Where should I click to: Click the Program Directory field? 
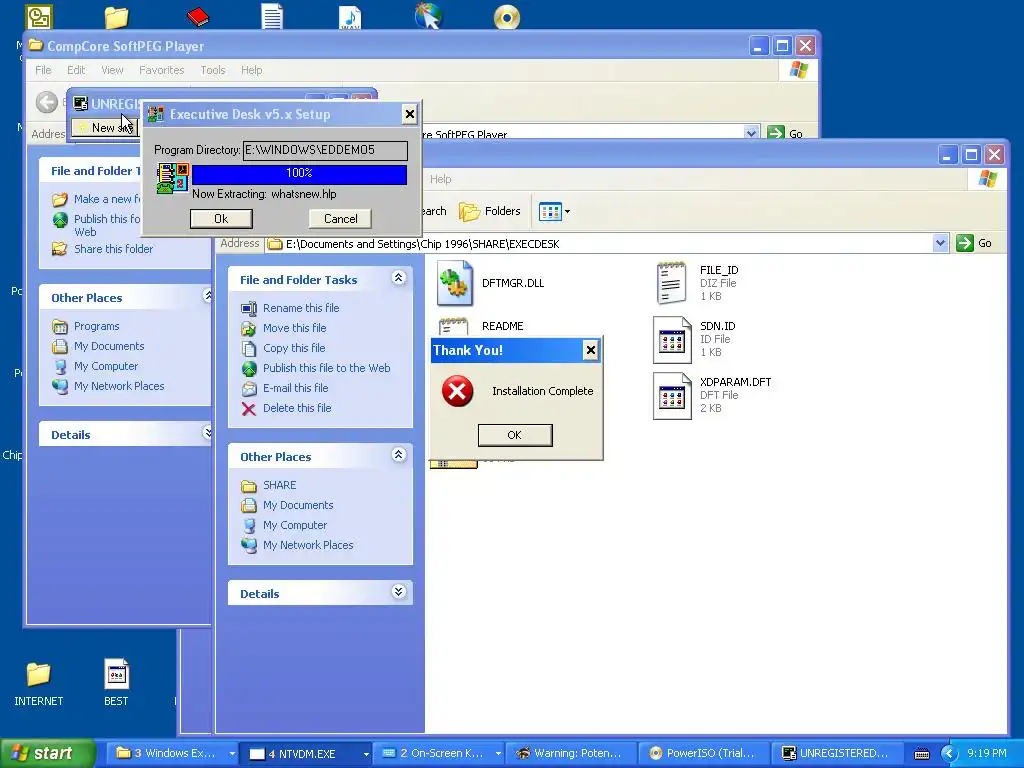(325, 150)
